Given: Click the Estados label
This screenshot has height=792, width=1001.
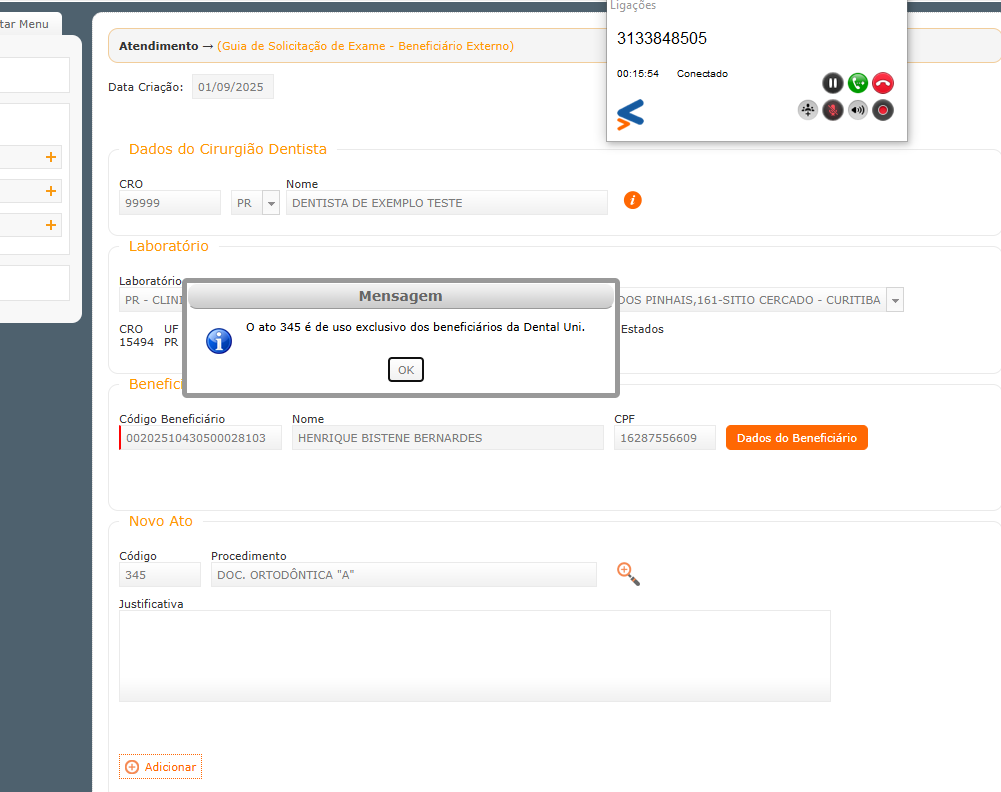Looking at the screenshot, I should coord(642,329).
